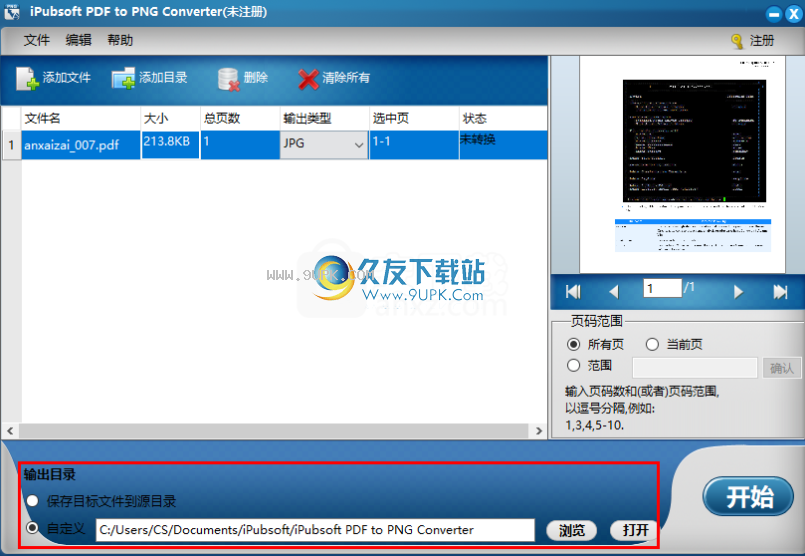This screenshot has height=556, width=805.
Task: Click the total pages cell of anxaizai_007.pdf
Action: [240, 145]
